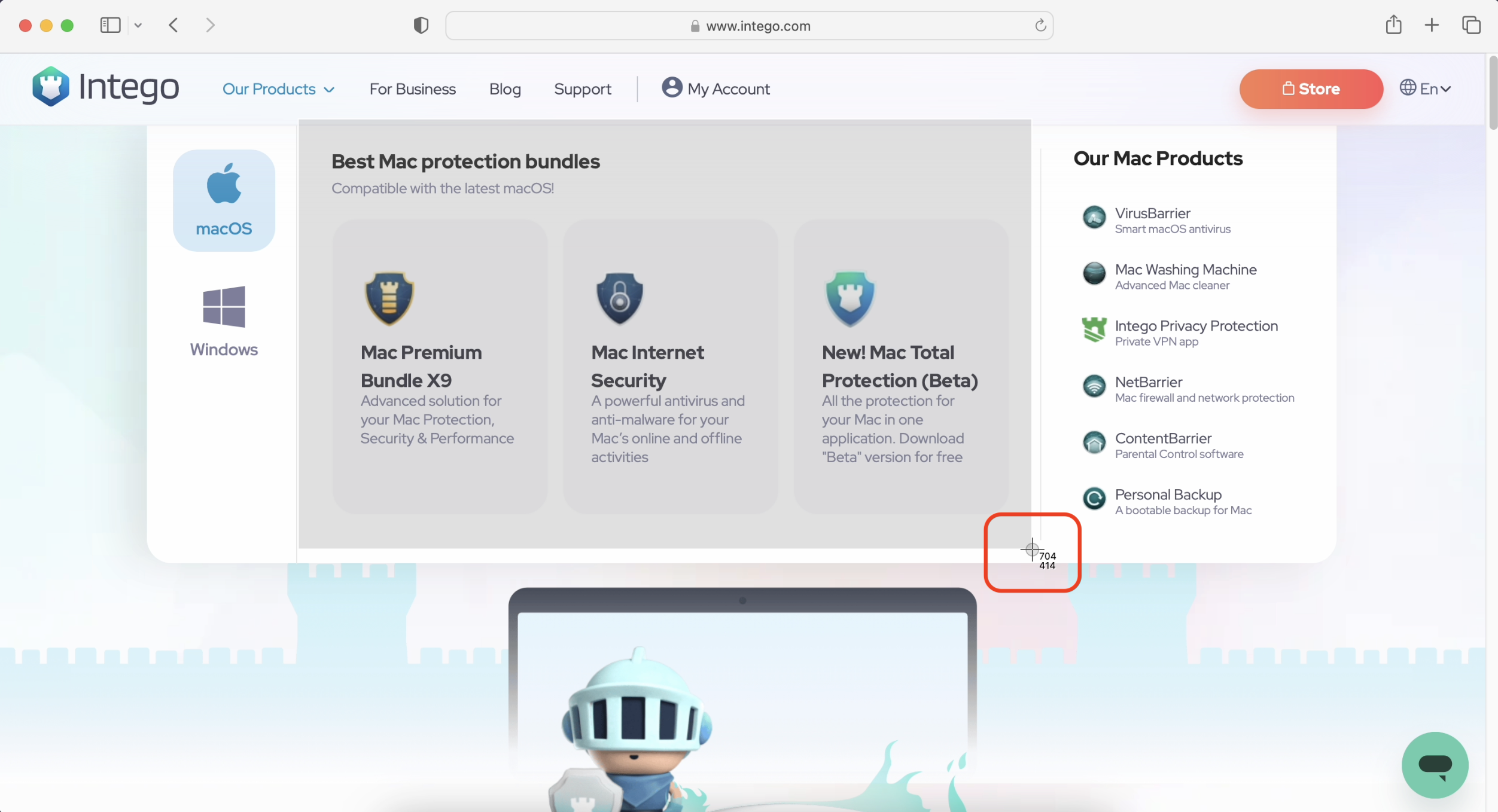Viewport: 1498px width, 812px height.
Task: Open a new Safari tab
Action: coord(1432,25)
